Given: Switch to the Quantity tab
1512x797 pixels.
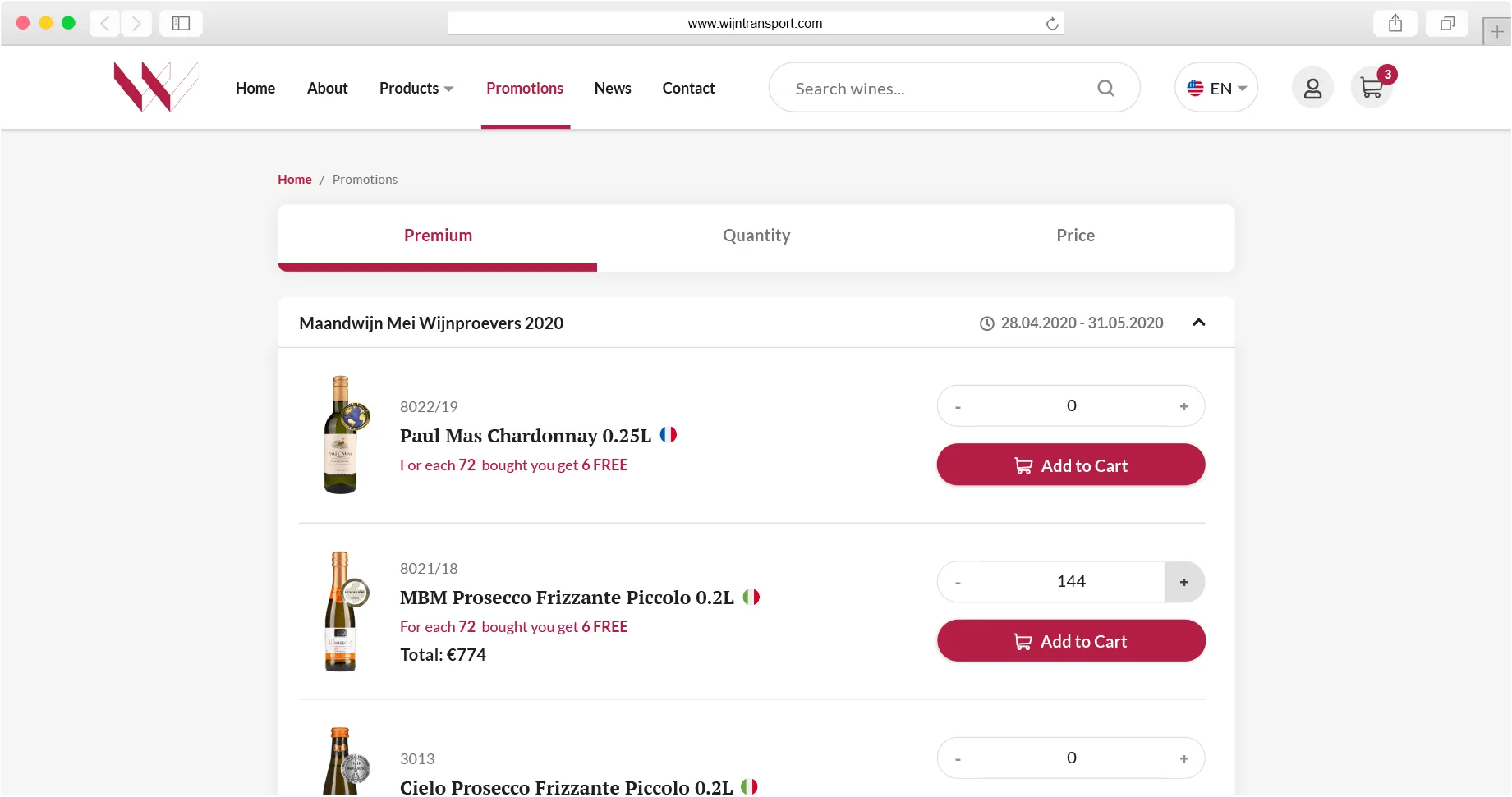Looking at the screenshot, I should 756,236.
